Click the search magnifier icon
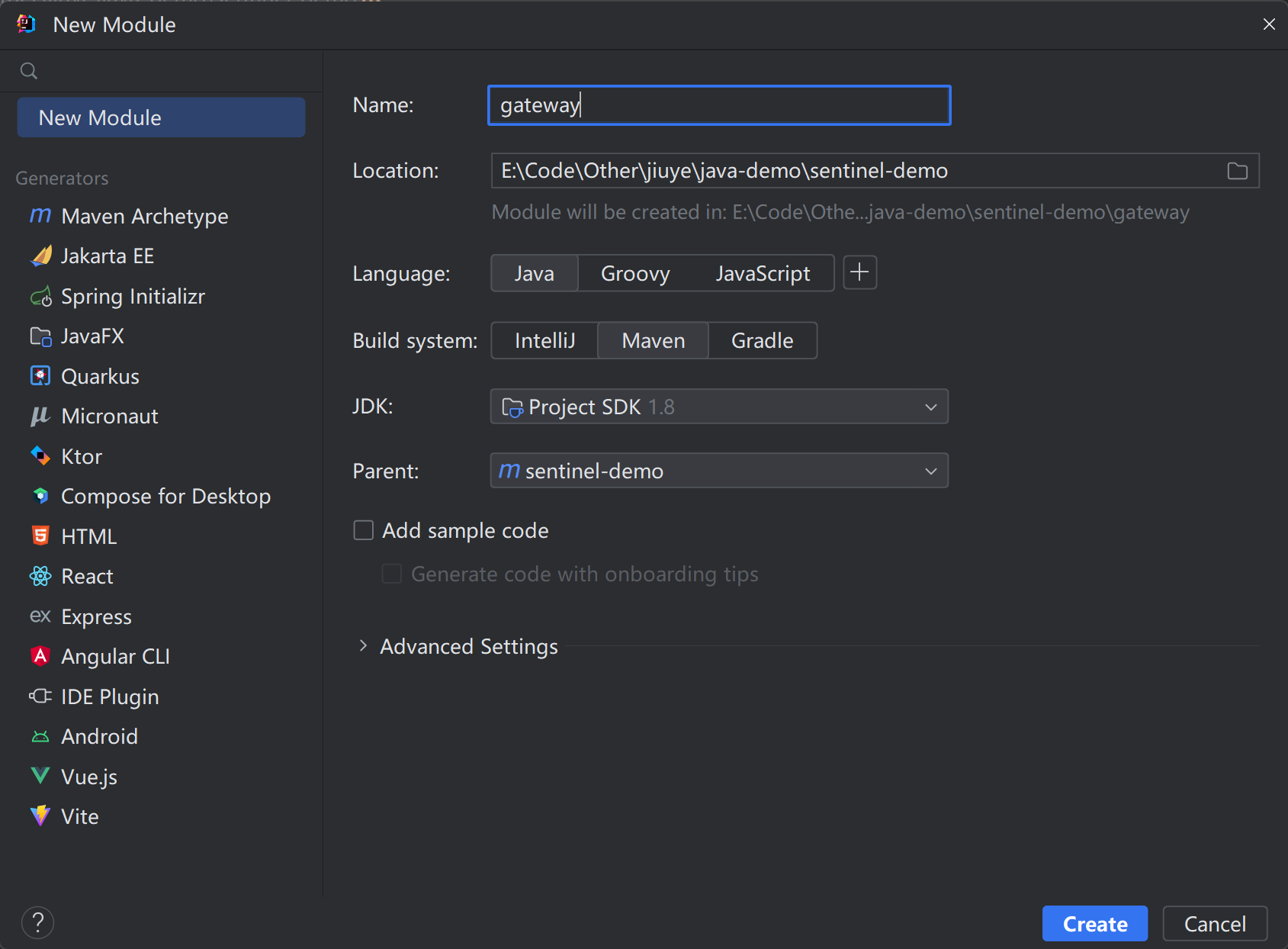 [29, 71]
